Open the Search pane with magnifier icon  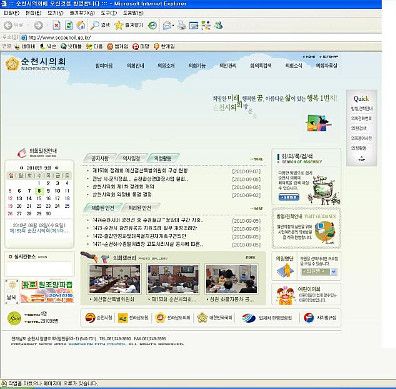(100, 25)
